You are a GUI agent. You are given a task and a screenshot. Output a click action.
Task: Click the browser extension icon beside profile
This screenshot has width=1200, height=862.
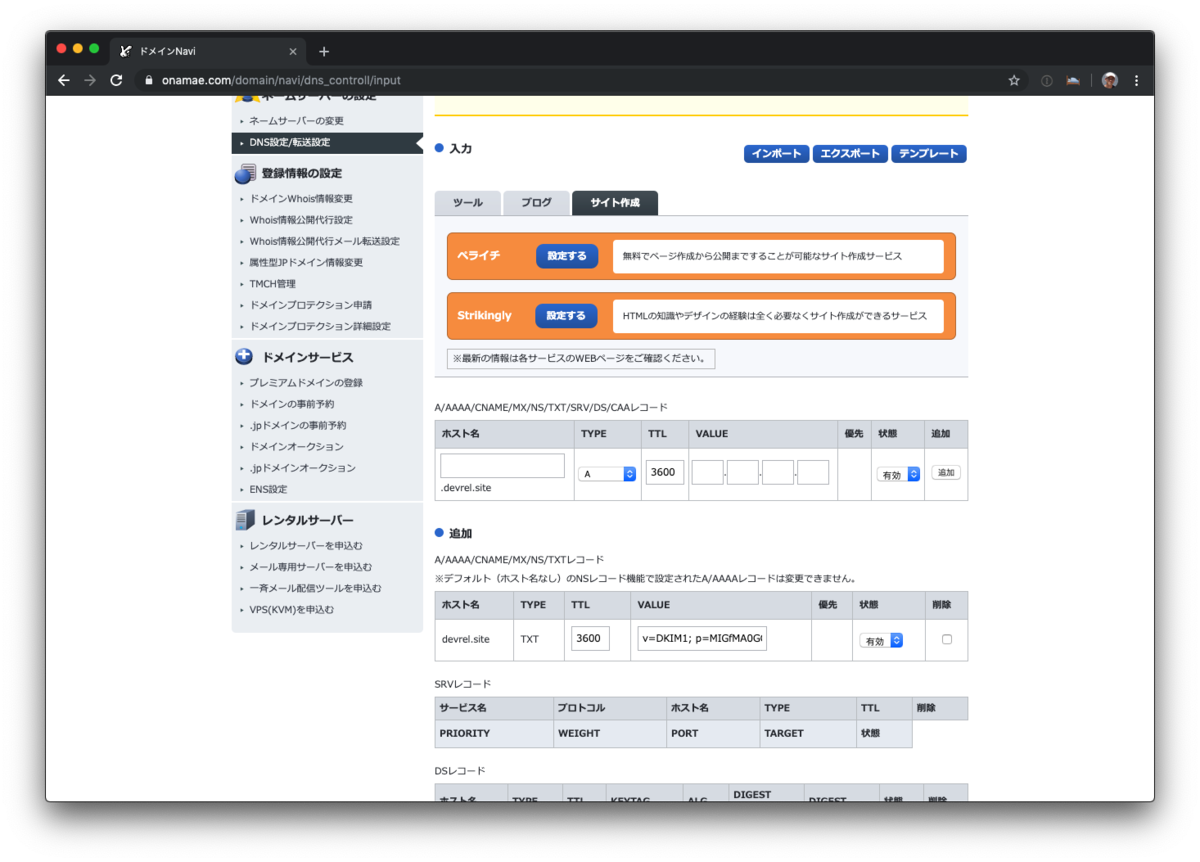coord(1073,80)
